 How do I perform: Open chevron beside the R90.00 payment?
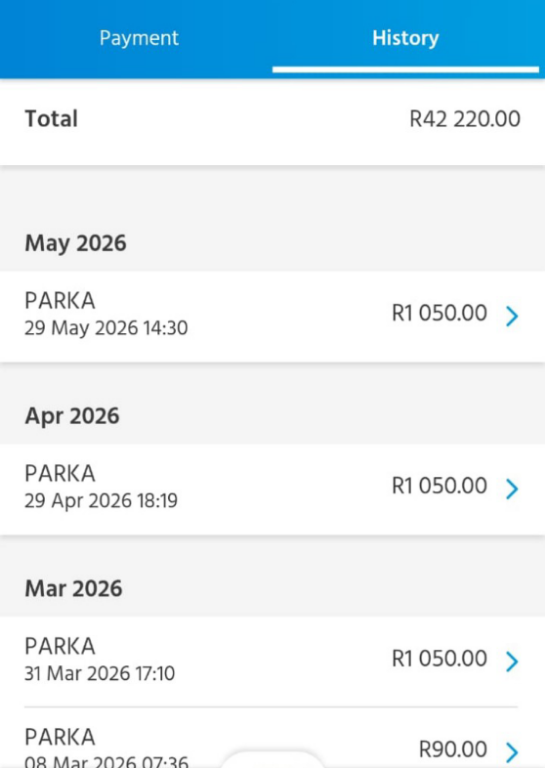click(x=512, y=751)
